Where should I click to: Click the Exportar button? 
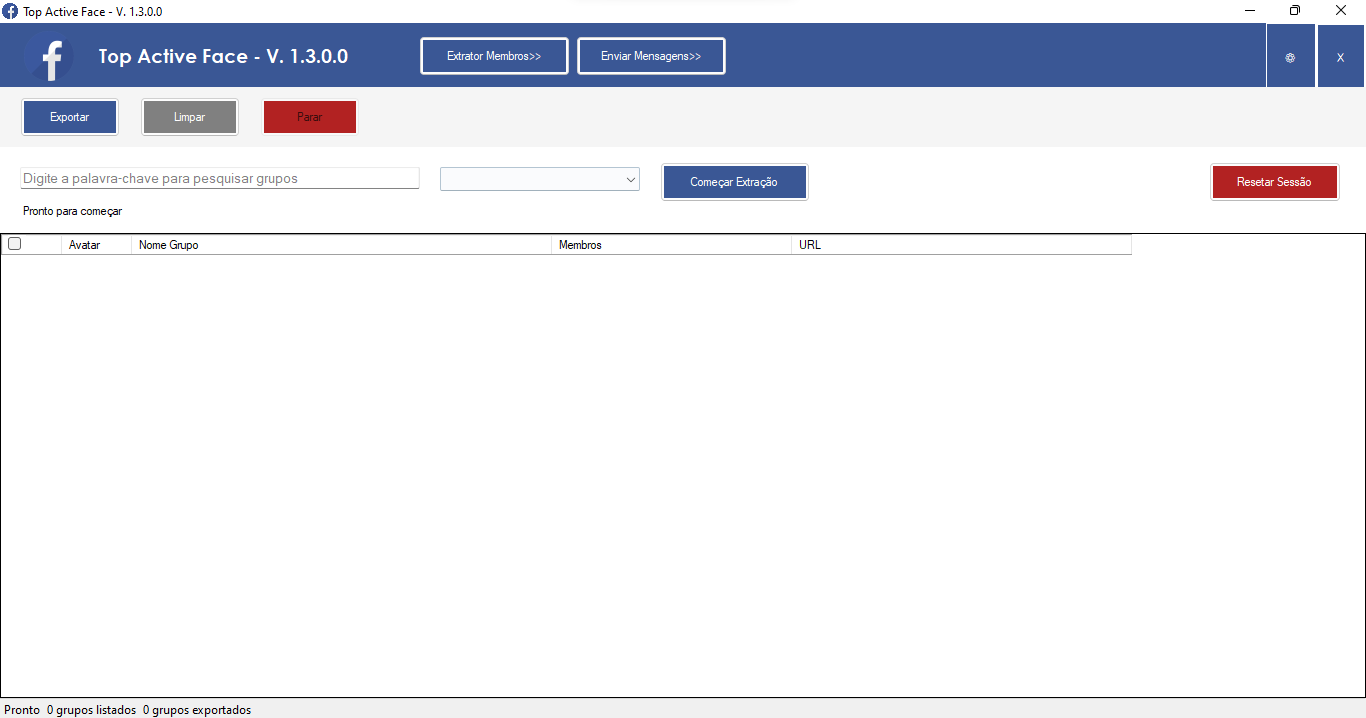click(70, 117)
